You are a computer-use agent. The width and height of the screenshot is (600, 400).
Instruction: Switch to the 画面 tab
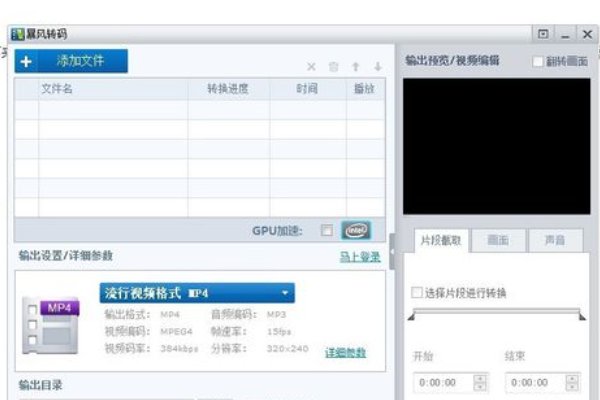[x=498, y=241]
